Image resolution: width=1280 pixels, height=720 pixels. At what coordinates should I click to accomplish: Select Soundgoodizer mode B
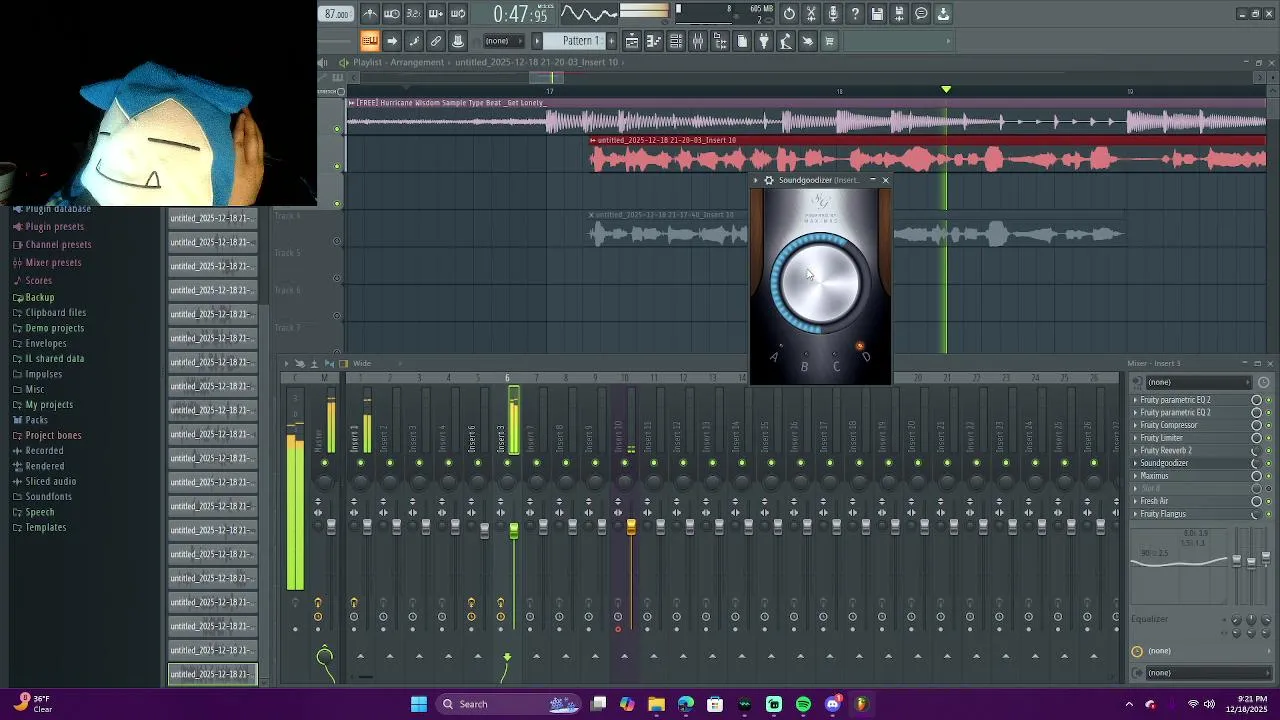(x=804, y=367)
